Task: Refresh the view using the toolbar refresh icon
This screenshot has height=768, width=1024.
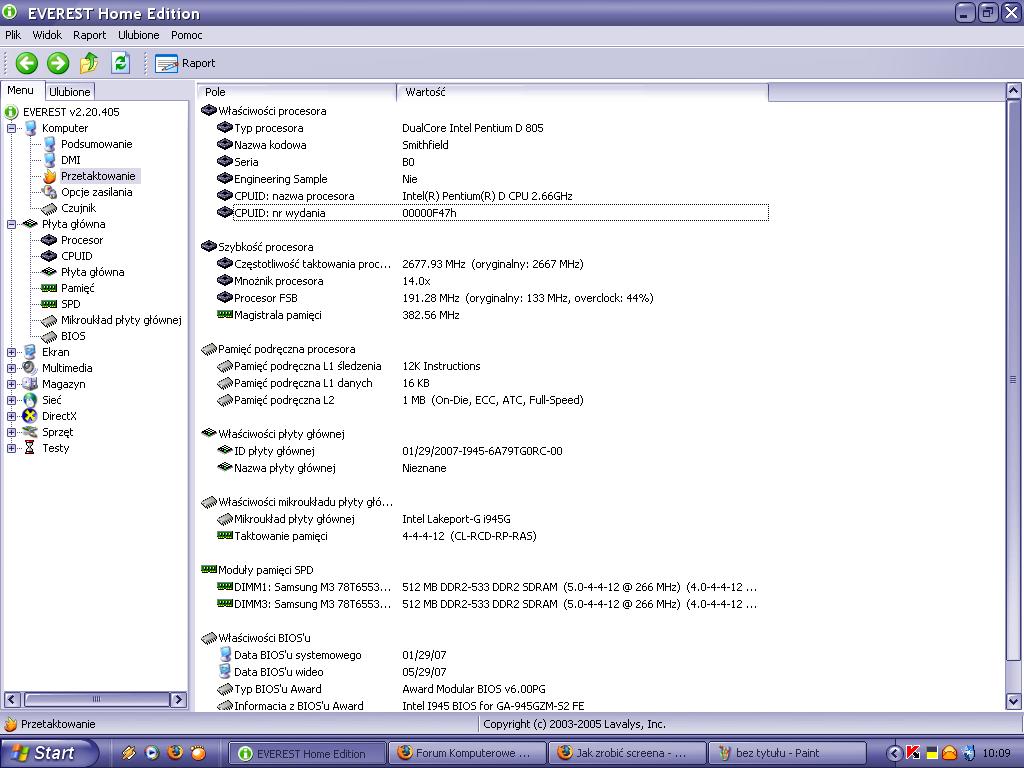Action: tap(120, 63)
